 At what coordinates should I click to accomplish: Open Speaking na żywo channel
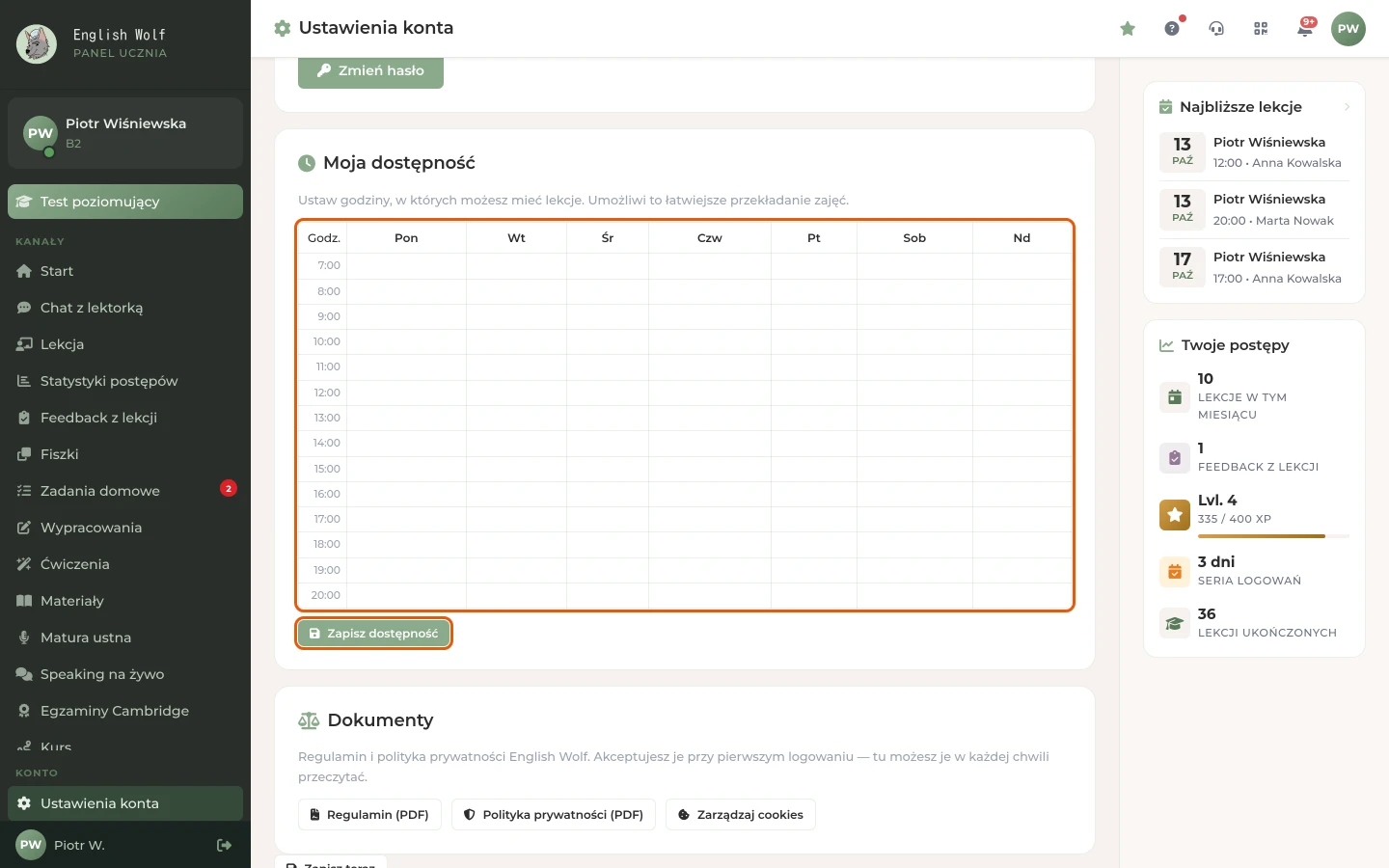point(125,675)
